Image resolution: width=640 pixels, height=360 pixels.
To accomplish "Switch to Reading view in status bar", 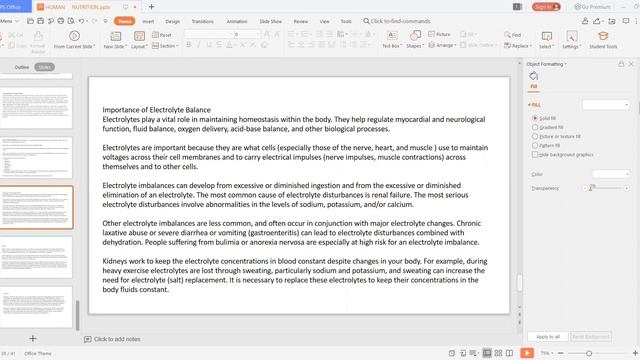I will click(x=509, y=353).
